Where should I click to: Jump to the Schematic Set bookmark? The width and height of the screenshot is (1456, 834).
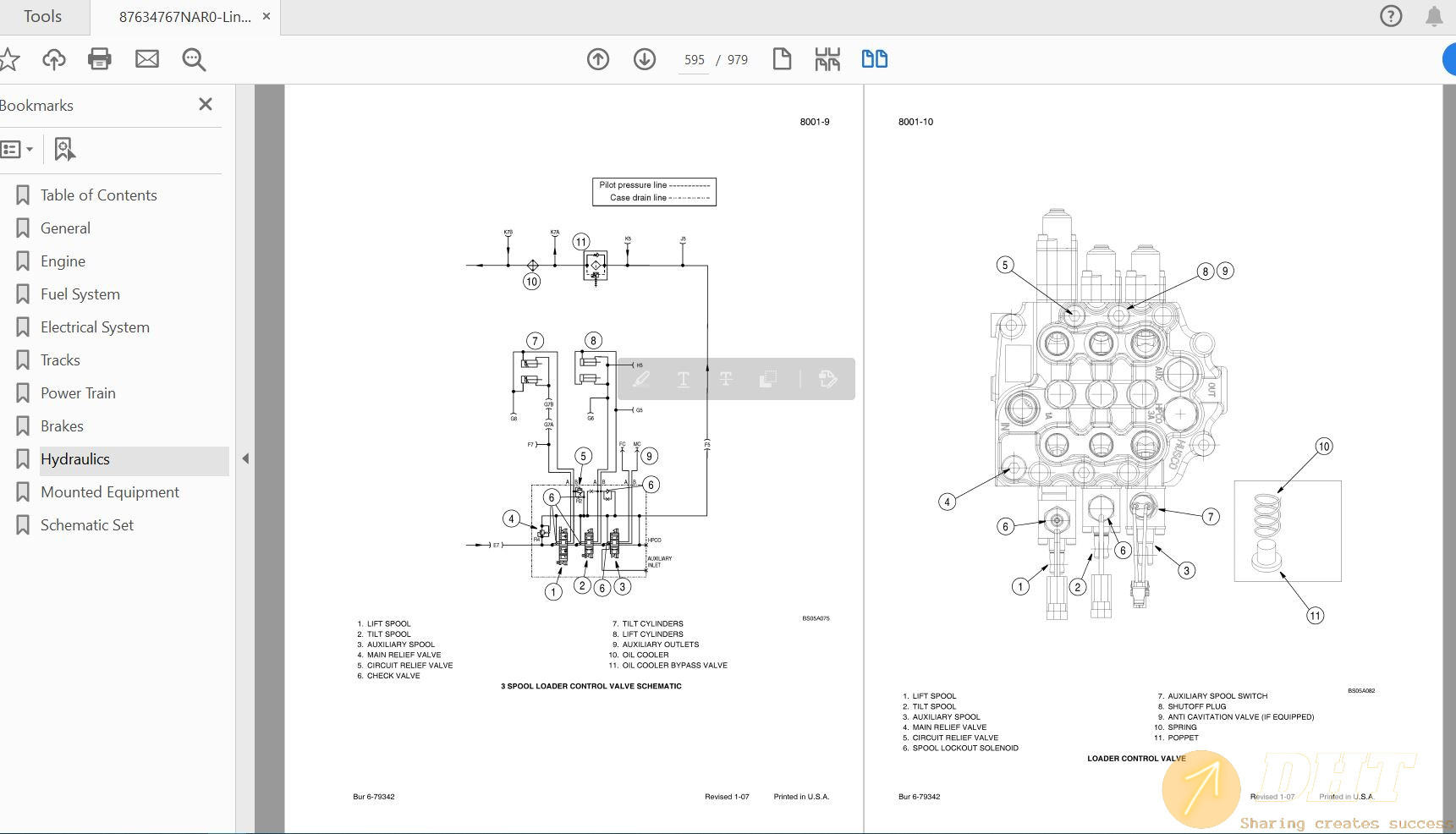[x=87, y=525]
